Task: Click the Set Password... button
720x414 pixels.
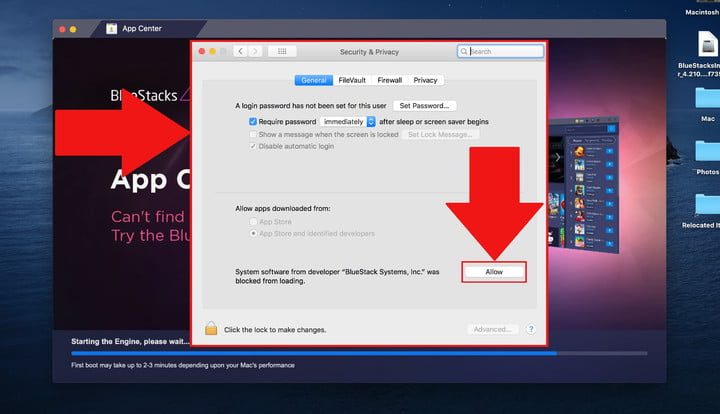Action: pos(424,106)
